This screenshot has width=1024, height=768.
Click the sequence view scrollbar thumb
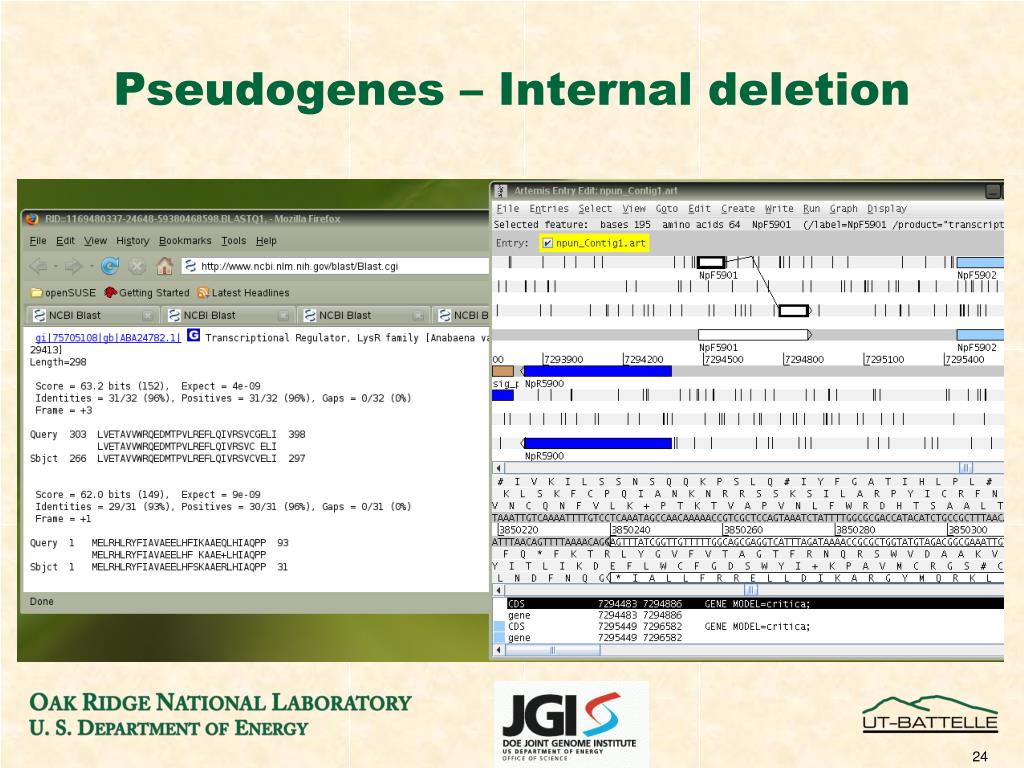(x=750, y=590)
